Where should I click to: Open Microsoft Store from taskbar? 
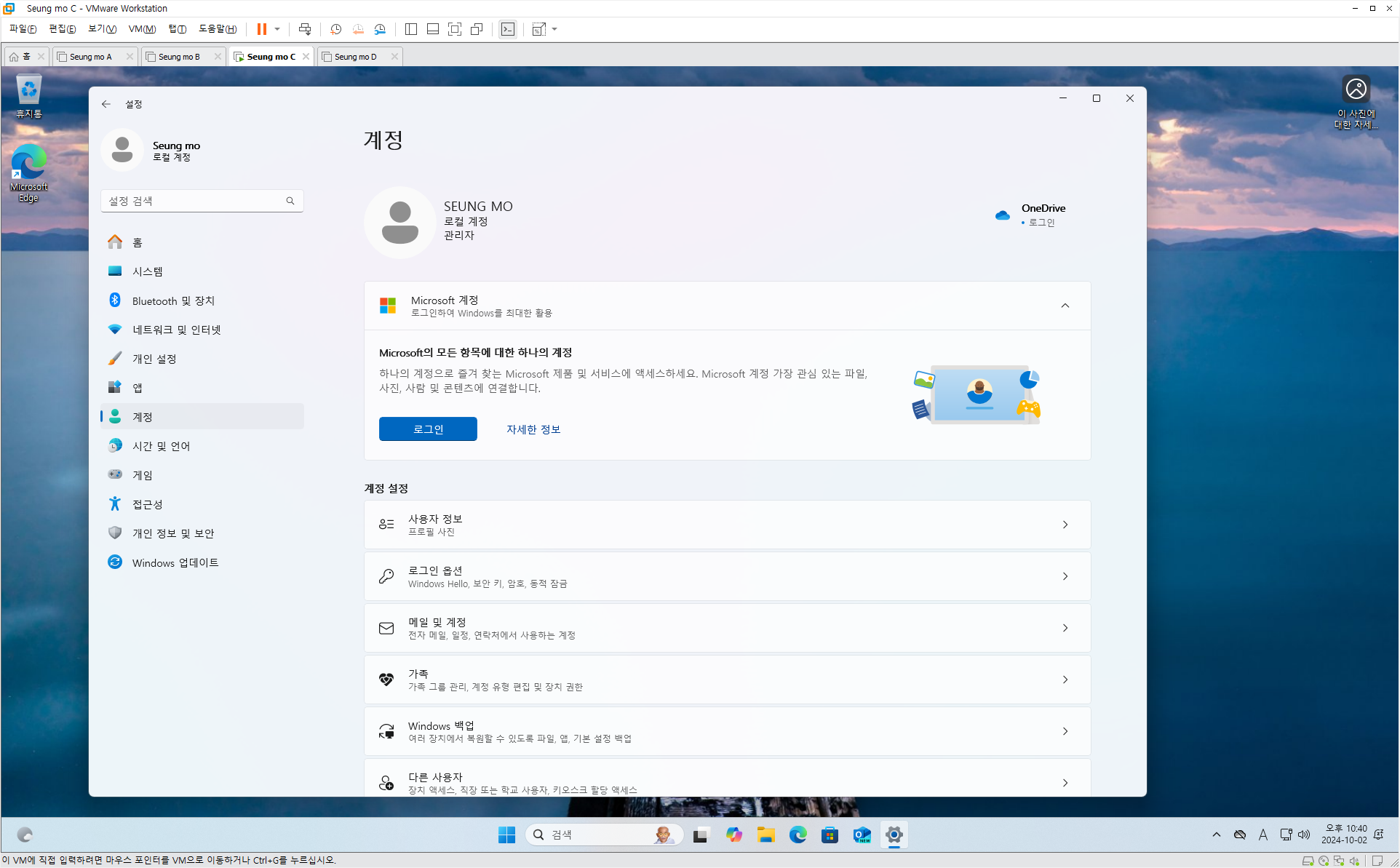(x=830, y=835)
